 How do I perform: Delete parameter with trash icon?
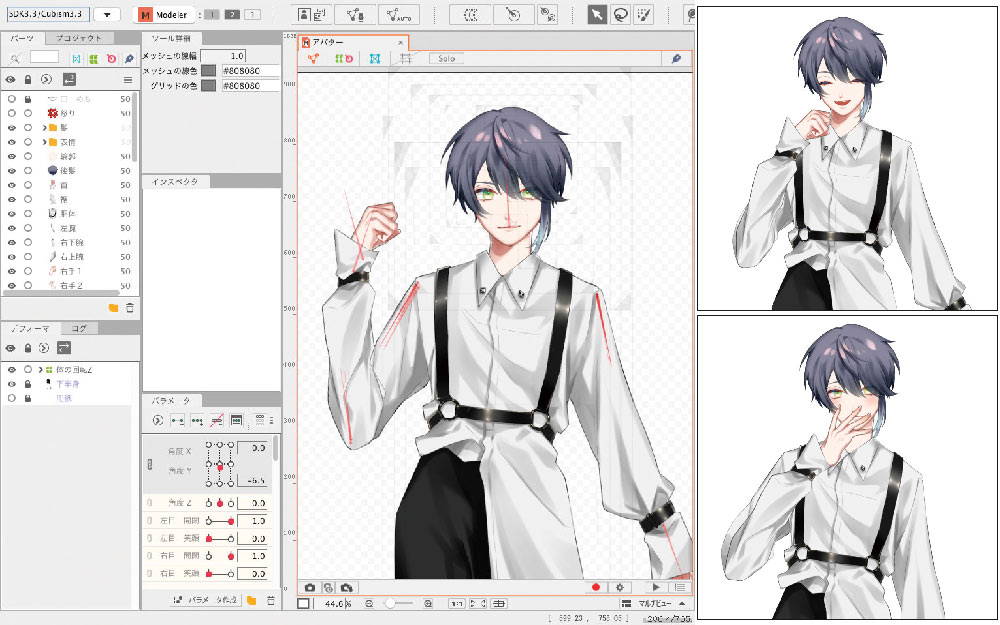(270, 600)
